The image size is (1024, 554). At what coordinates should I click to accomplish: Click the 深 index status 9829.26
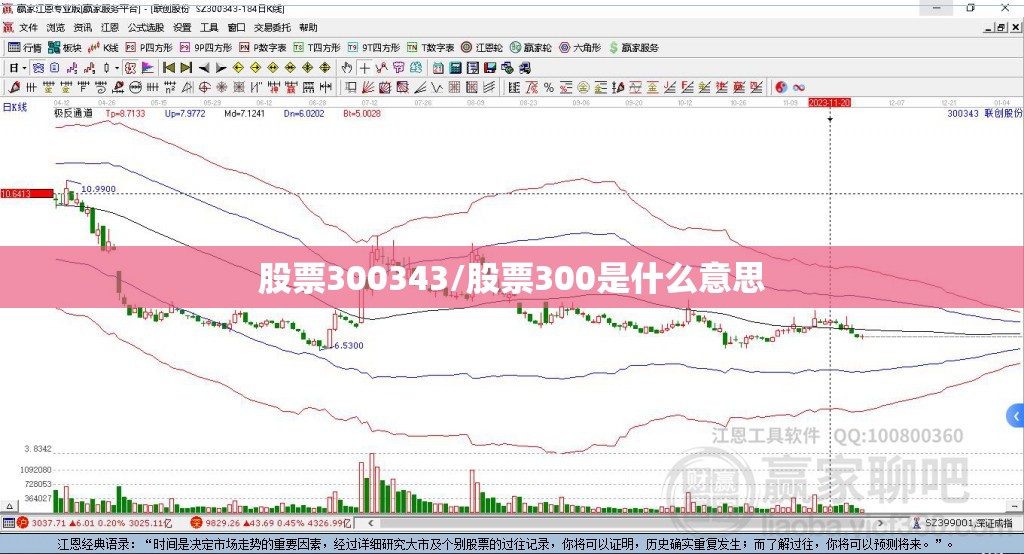(x=271, y=523)
